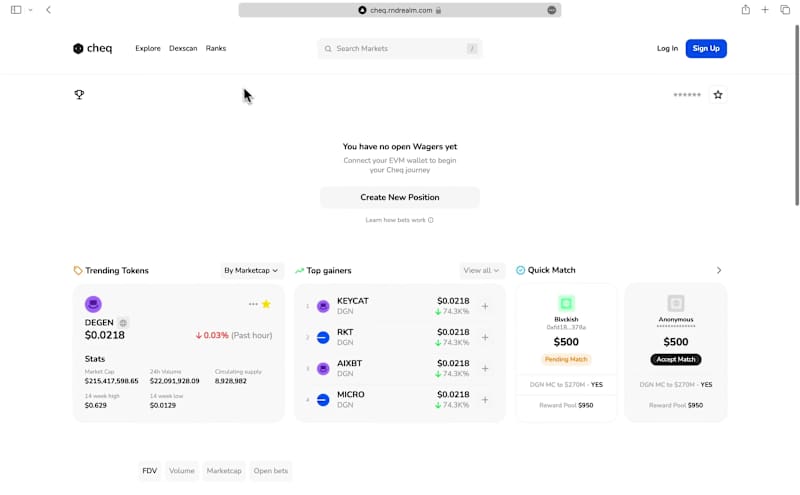
Task: Add MICRO with its plus icon
Action: point(485,400)
